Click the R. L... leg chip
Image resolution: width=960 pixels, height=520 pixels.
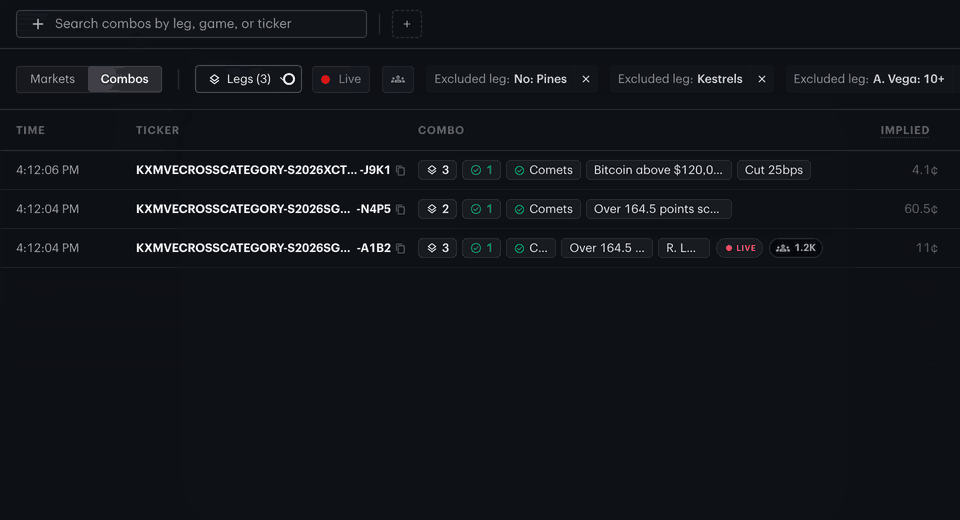pos(683,247)
